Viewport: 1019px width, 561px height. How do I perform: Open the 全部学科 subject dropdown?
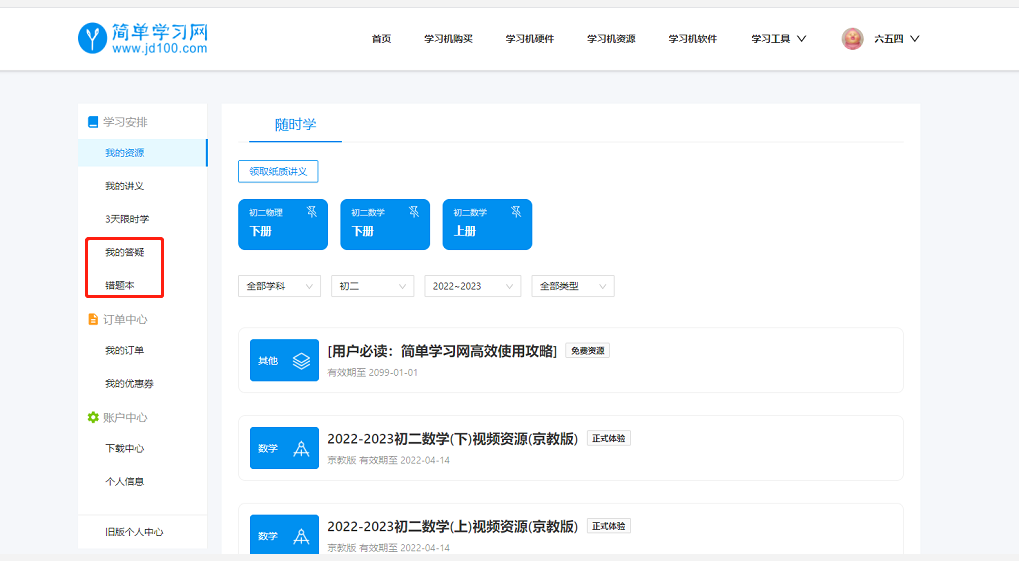[x=279, y=286]
